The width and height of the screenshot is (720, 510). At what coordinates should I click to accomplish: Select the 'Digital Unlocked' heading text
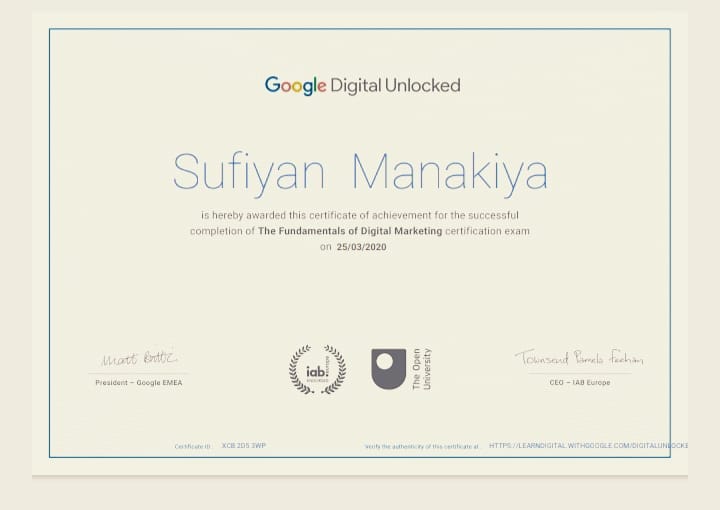point(395,86)
